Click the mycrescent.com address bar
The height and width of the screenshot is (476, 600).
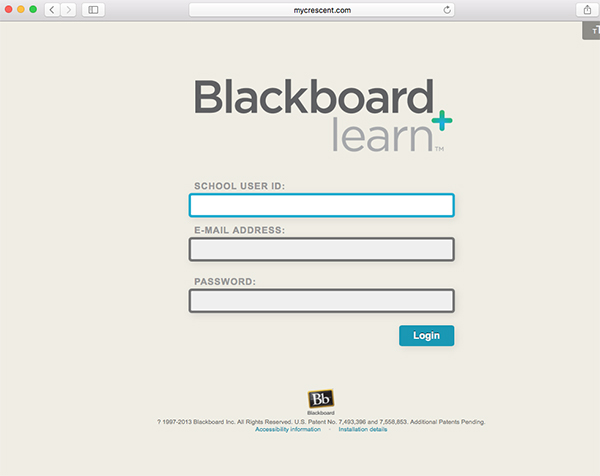click(x=321, y=10)
